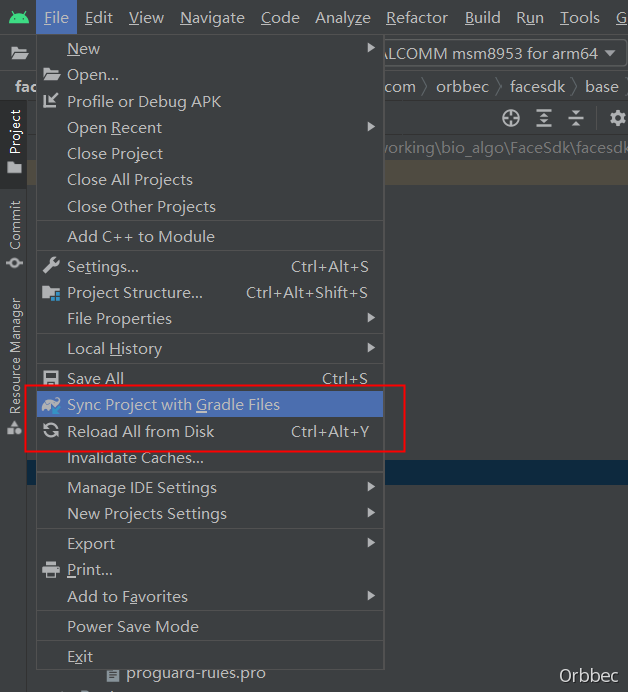628x692 pixels.
Task: Open the Analyze menu
Action: [343, 18]
